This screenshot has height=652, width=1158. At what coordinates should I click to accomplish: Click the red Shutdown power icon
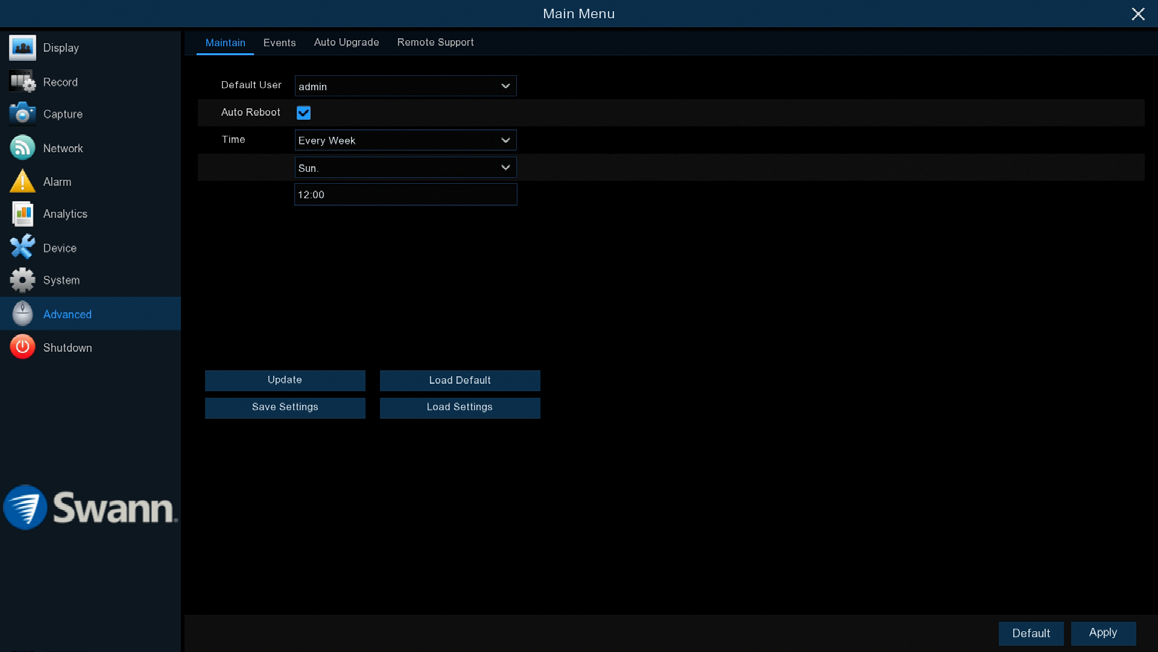(22, 347)
